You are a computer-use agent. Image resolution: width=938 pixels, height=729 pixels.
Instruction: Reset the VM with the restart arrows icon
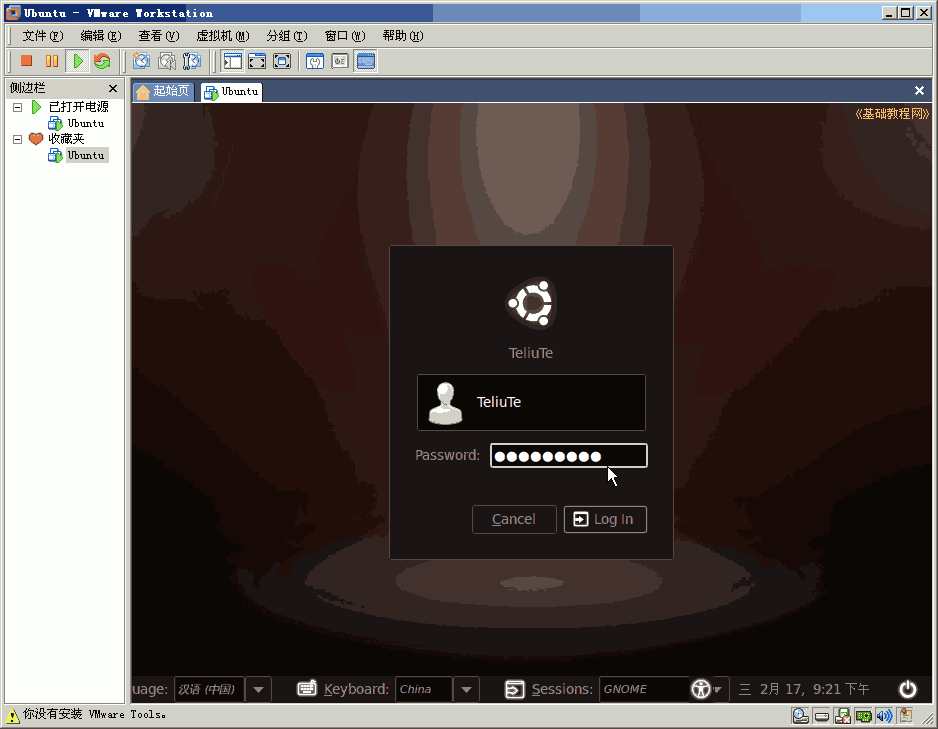pyautogui.click(x=102, y=61)
